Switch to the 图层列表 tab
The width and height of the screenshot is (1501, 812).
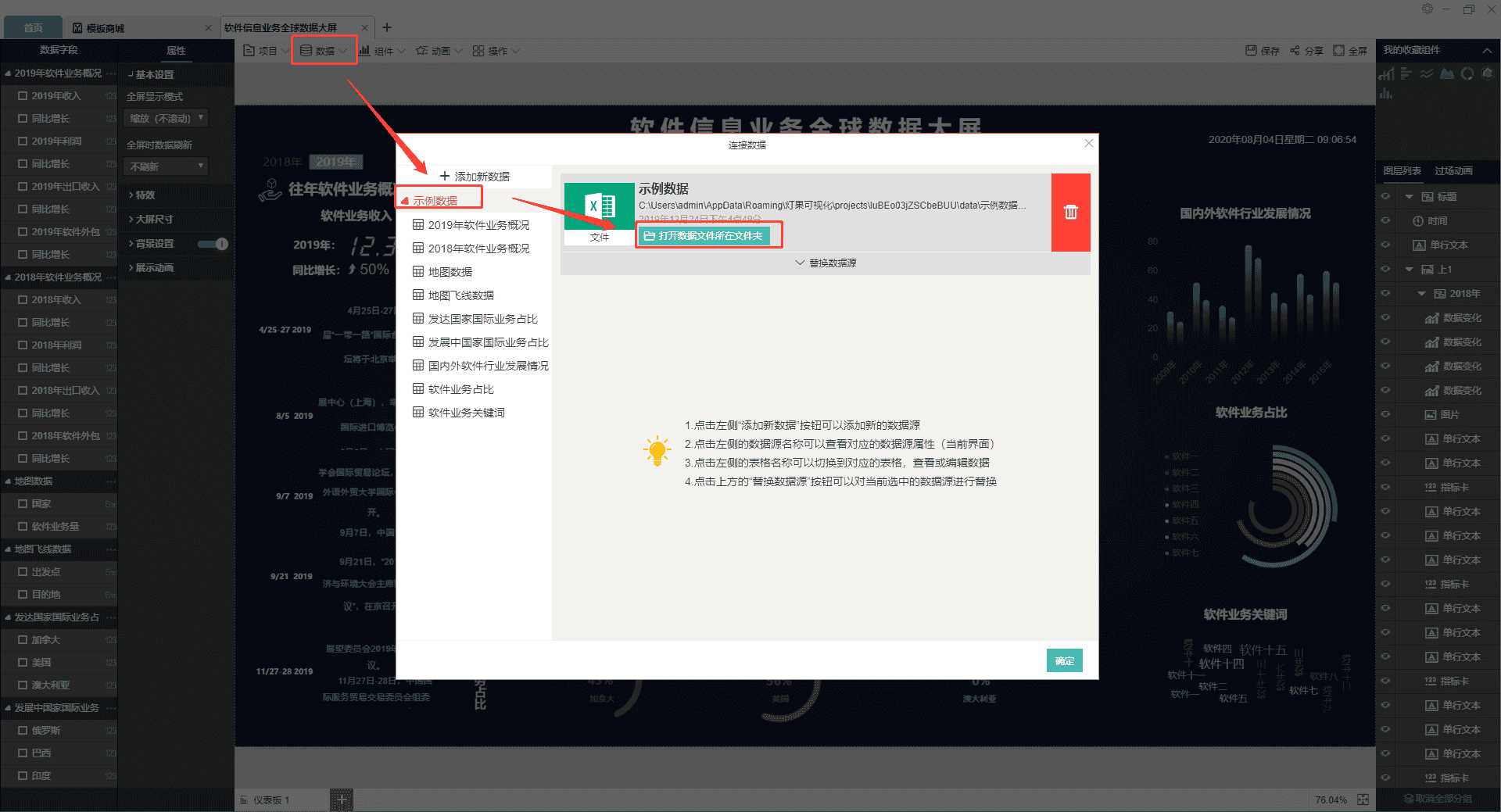(1402, 171)
